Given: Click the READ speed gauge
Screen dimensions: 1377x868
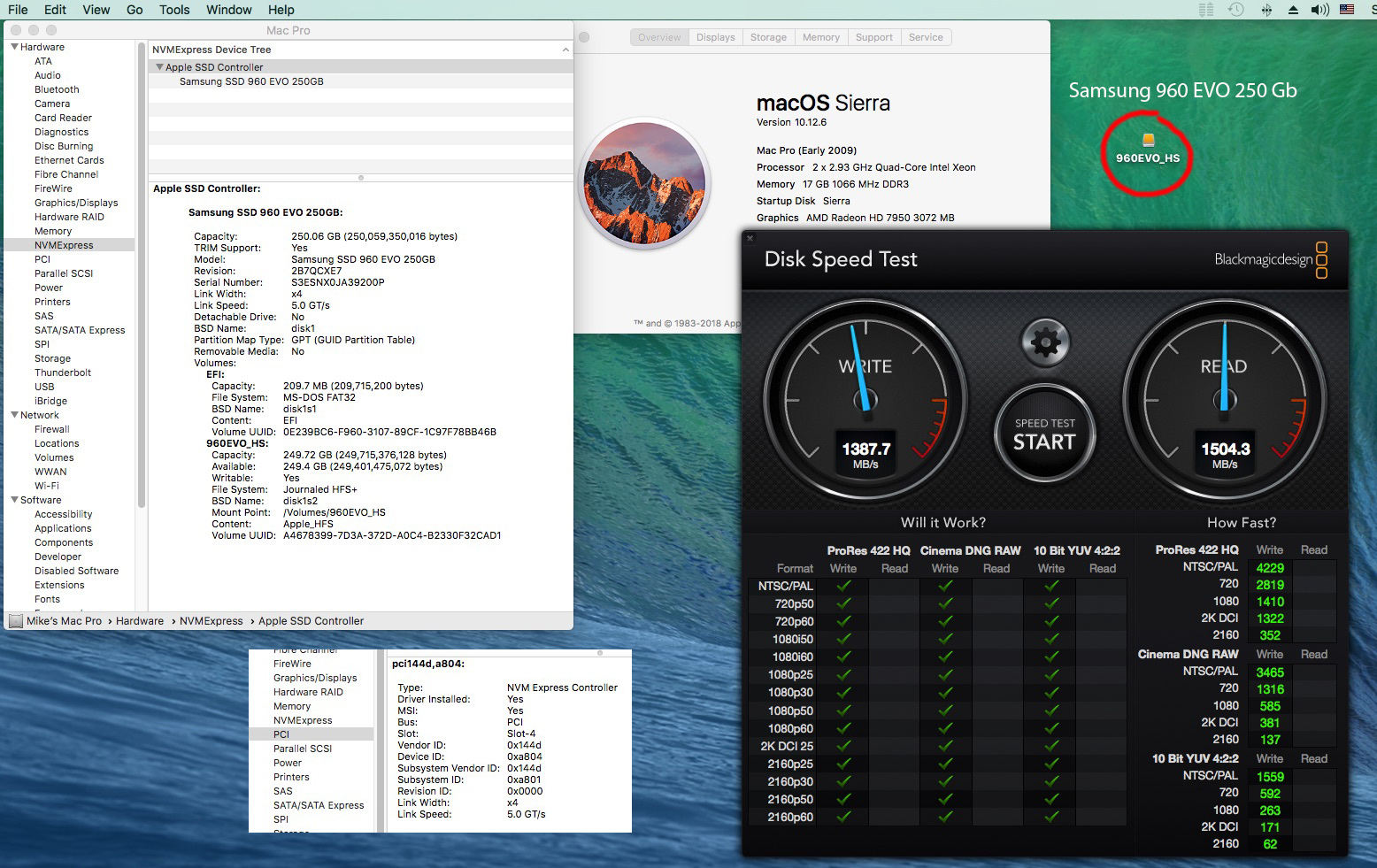Looking at the screenshot, I should (1225, 400).
